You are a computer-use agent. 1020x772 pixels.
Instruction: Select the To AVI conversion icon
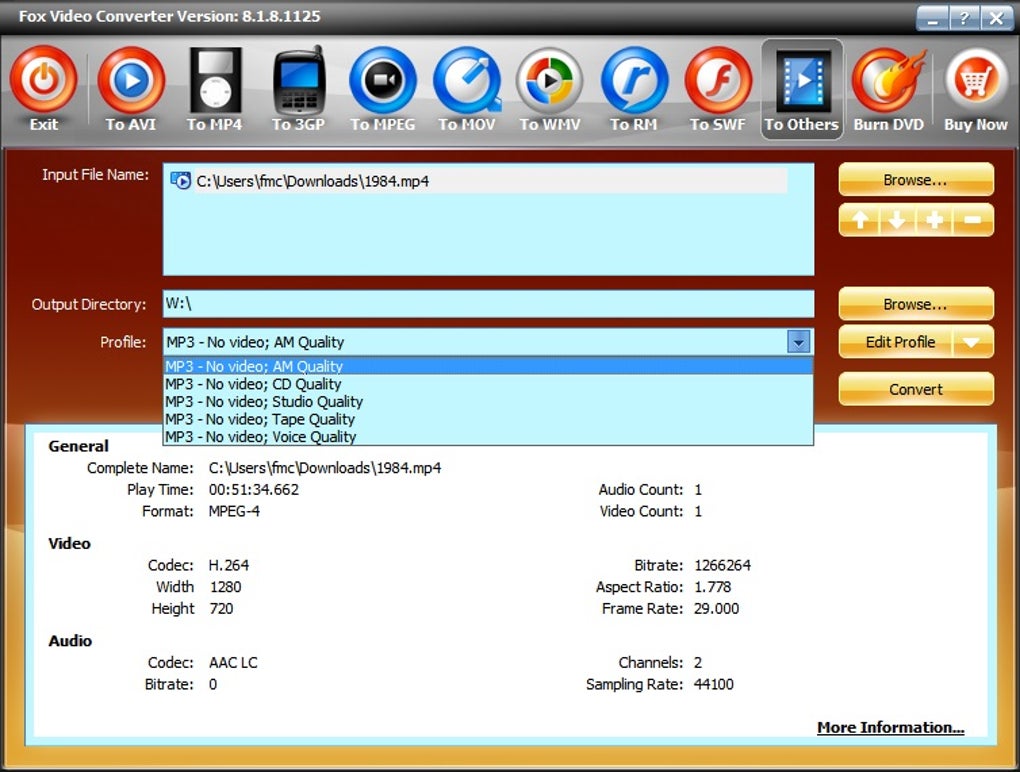131,80
